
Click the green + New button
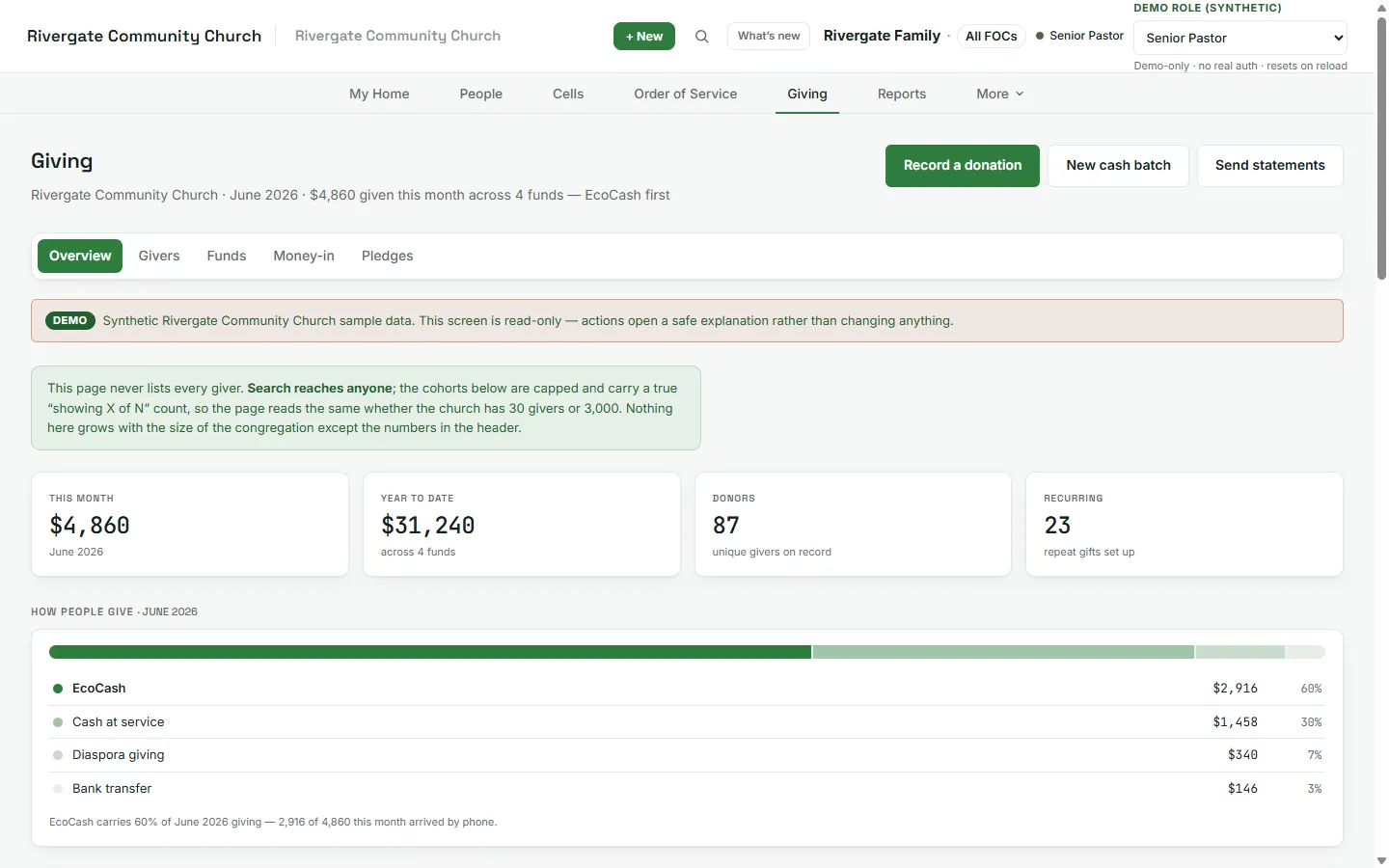coord(644,37)
